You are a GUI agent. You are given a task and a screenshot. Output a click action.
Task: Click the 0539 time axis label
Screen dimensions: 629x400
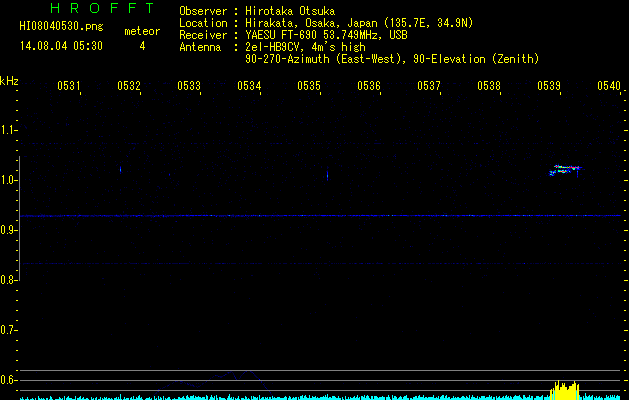[549, 85]
